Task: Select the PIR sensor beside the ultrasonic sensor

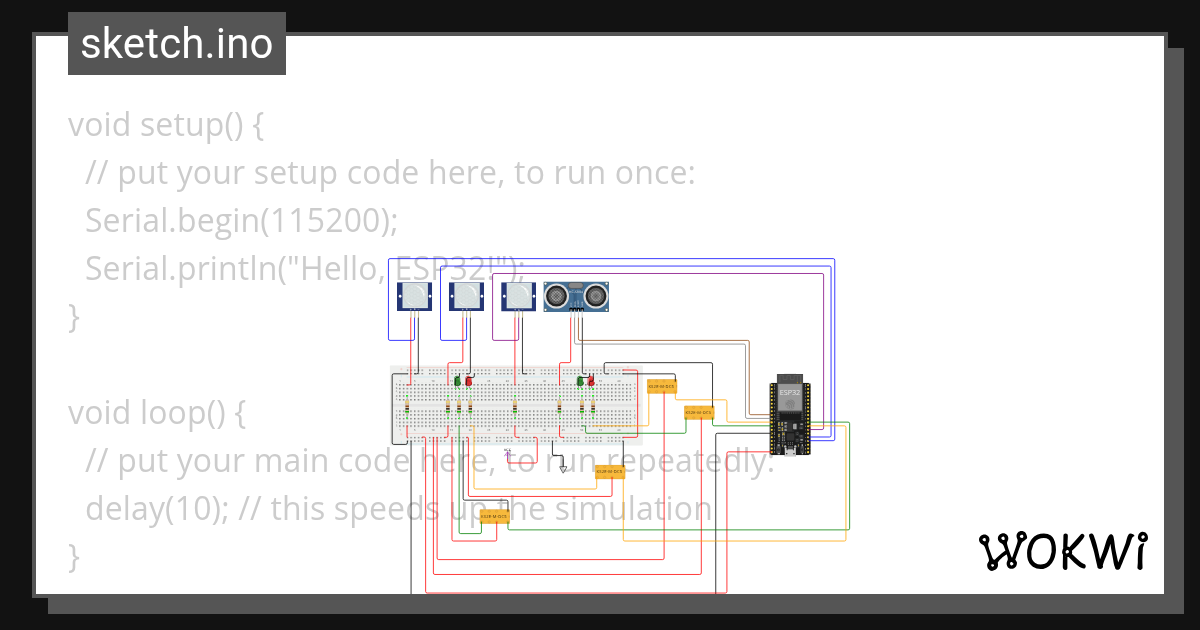Action: tap(518, 296)
